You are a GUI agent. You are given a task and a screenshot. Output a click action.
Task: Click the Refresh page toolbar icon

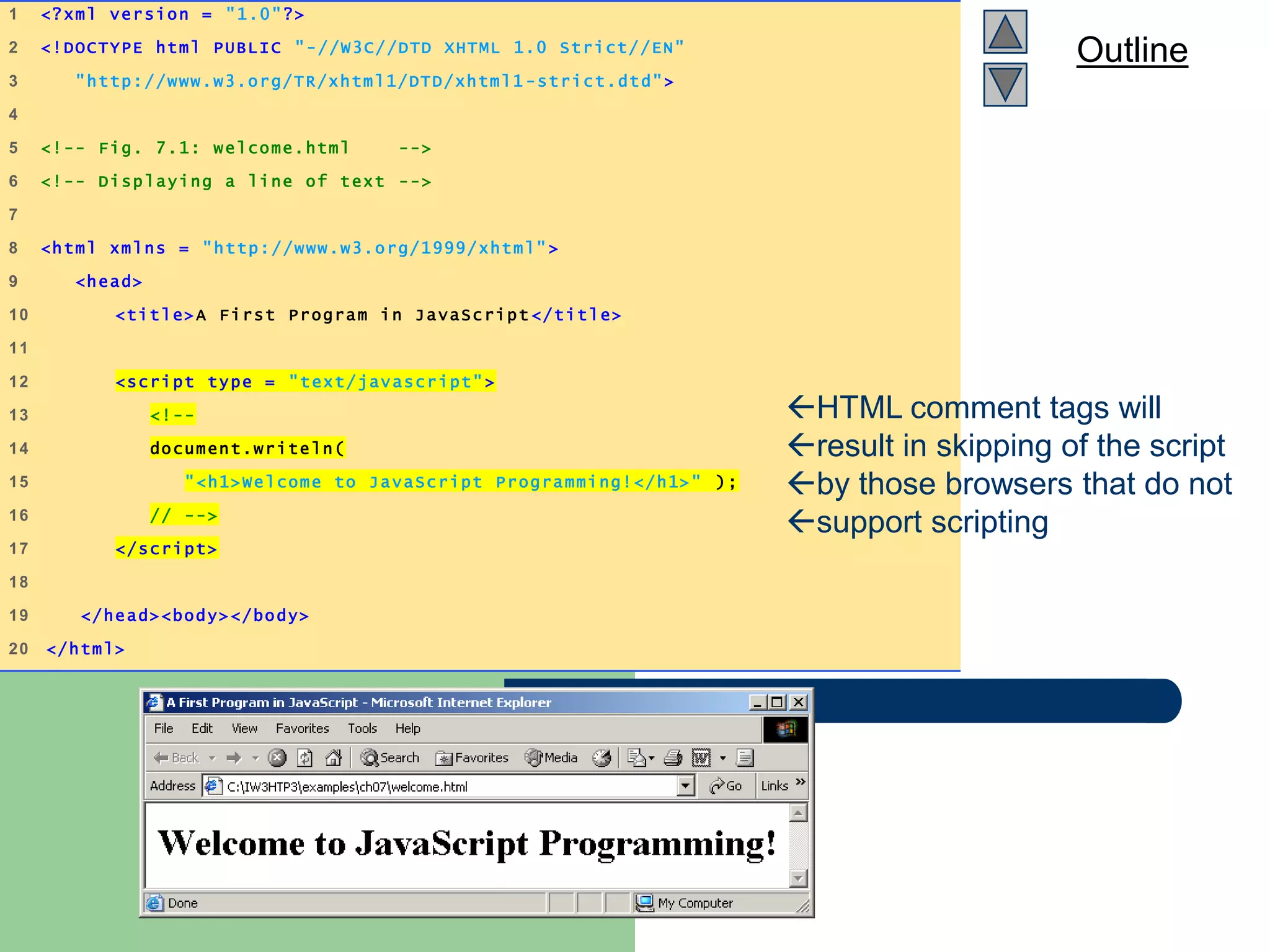[305, 757]
